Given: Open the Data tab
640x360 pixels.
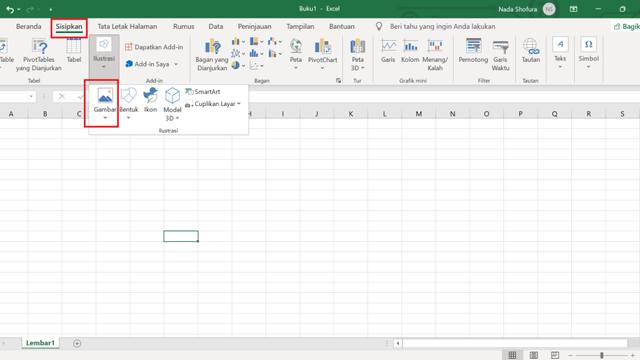Looking at the screenshot, I should pos(216,27).
